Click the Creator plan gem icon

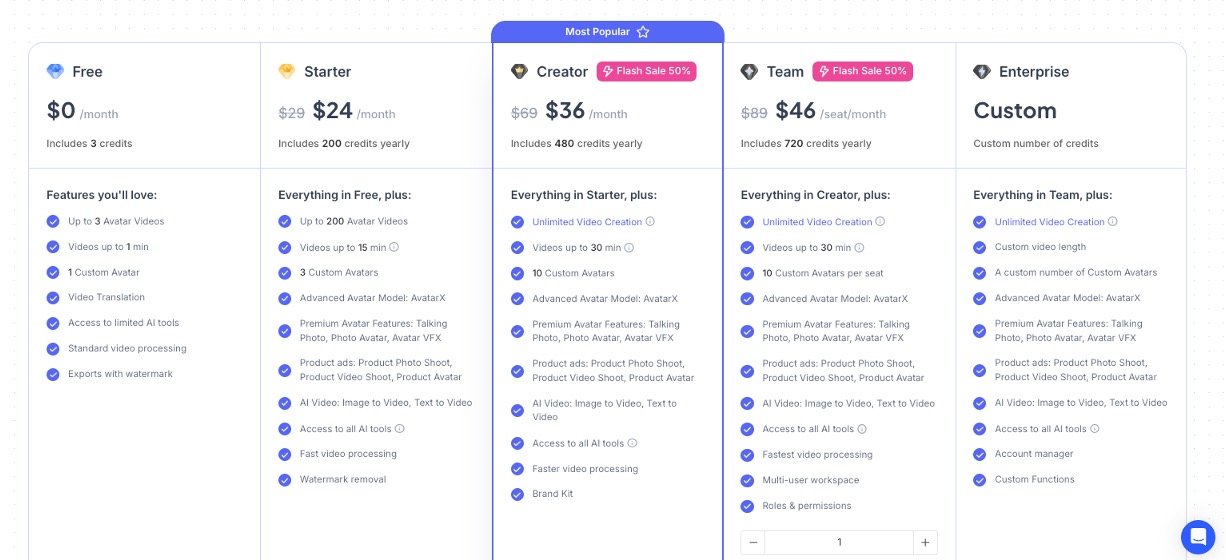pos(519,72)
